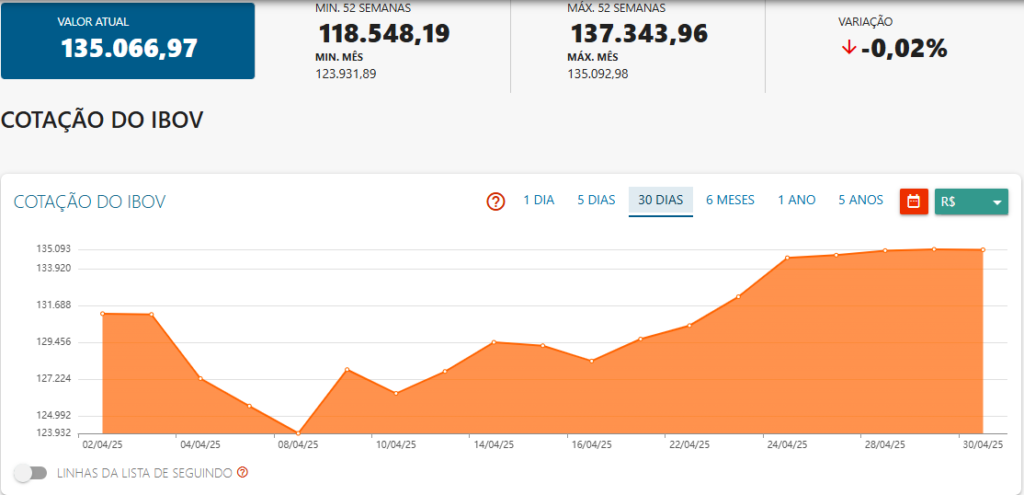Viewport: 1024px width, 495px height.
Task: Open the red calendar date picker icon
Action: pos(914,201)
